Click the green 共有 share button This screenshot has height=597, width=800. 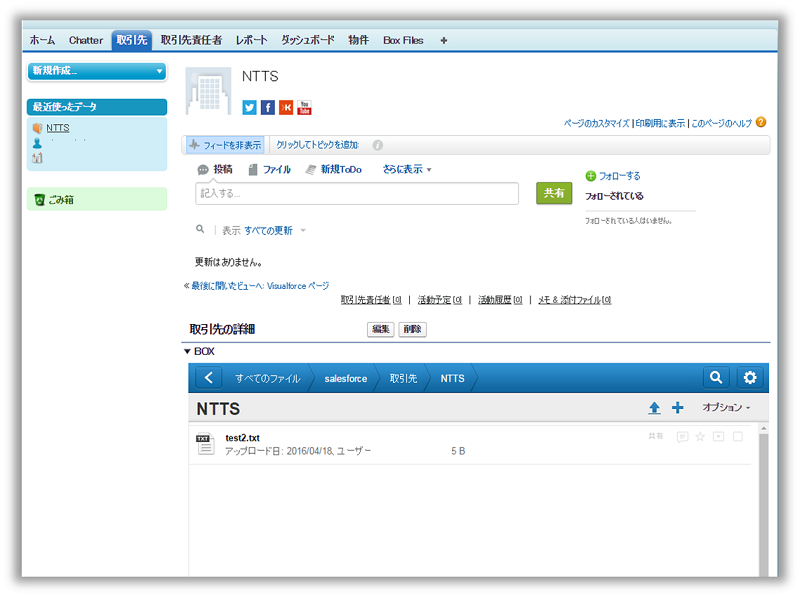tap(554, 193)
